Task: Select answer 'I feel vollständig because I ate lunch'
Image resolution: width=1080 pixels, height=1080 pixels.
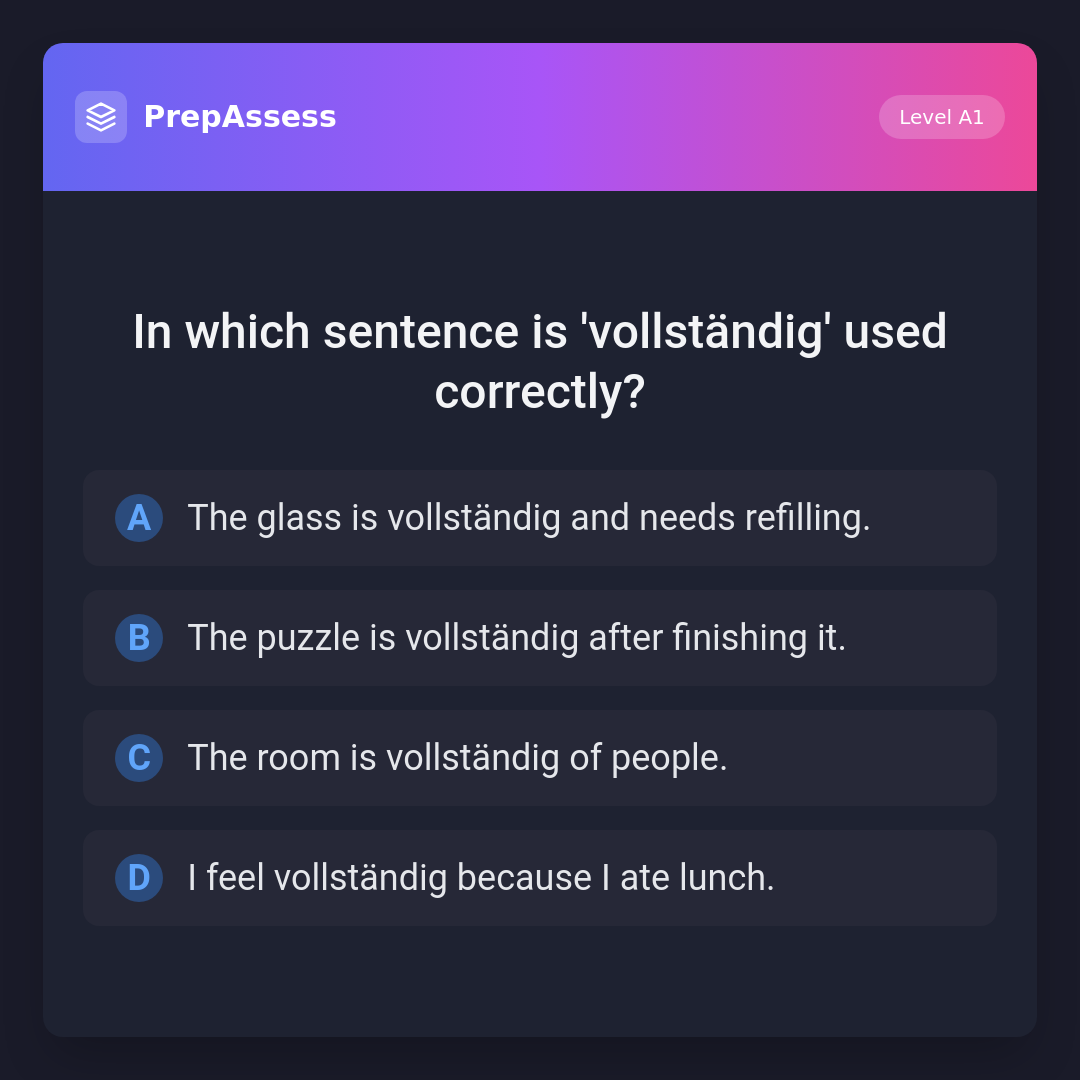Action: [480, 878]
